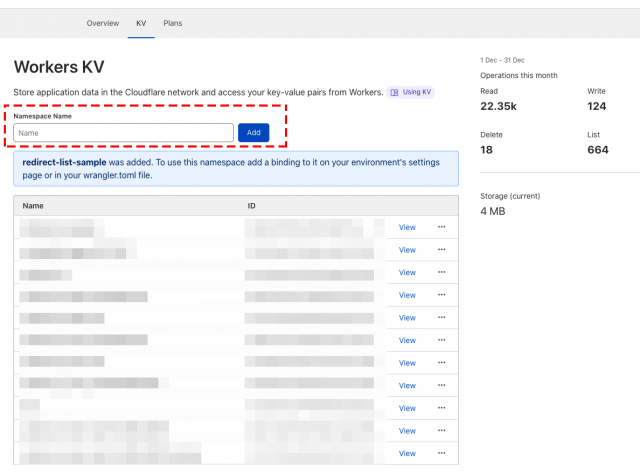The height and width of the screenshot is (475, 640).
Task: Open three-dot menu in seventh namespace row
Action: tap(442, 363)
